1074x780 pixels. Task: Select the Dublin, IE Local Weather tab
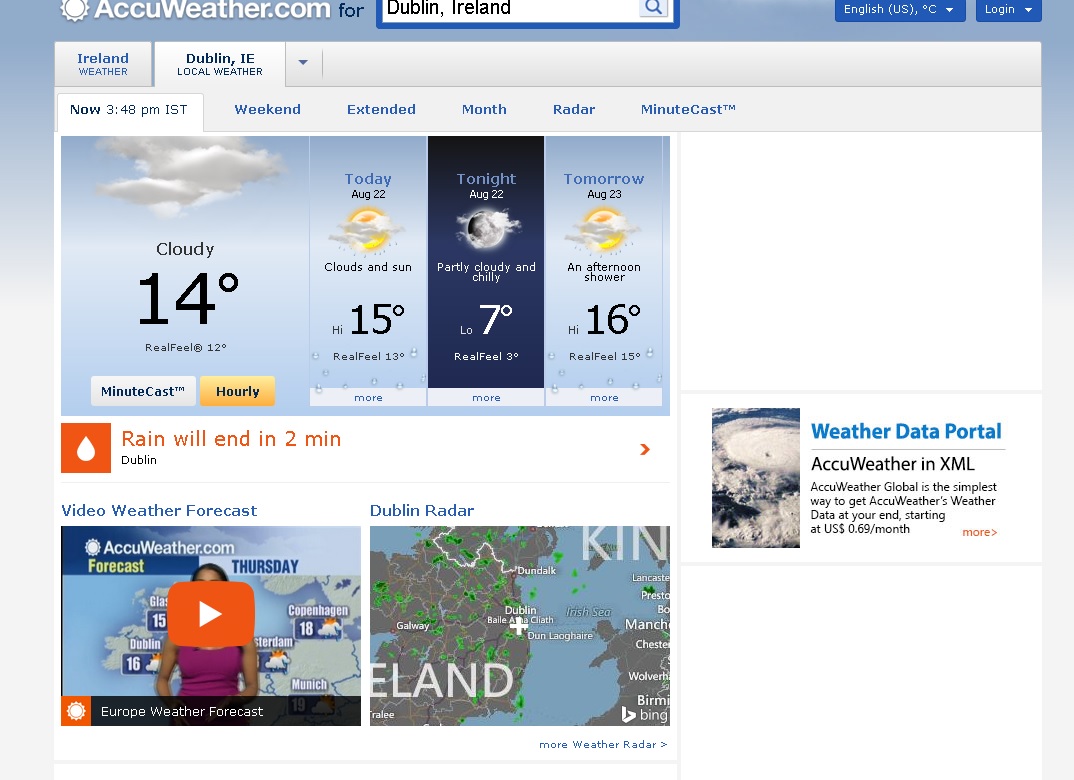220,64
